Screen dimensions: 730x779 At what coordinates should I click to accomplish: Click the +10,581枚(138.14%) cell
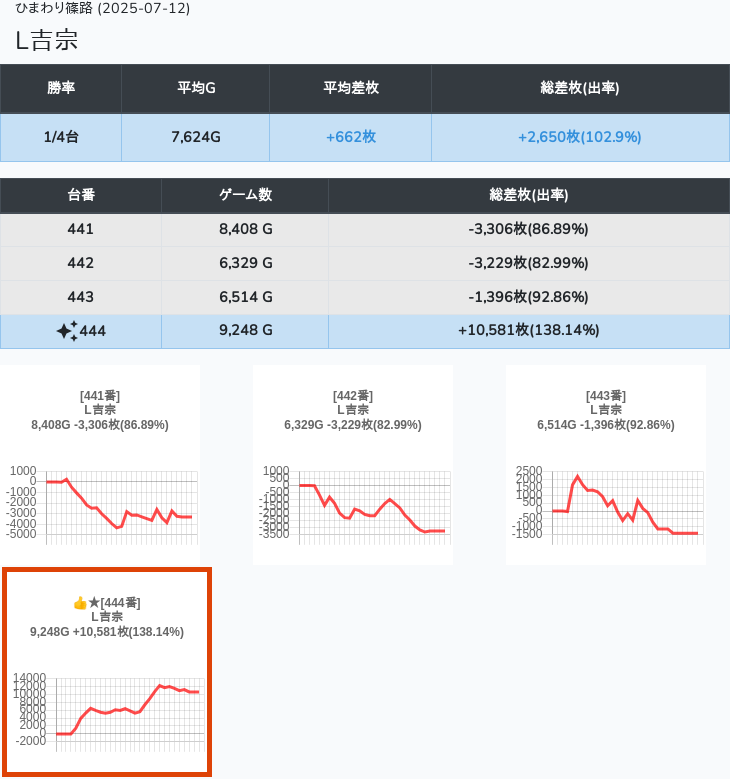point(528,331)
